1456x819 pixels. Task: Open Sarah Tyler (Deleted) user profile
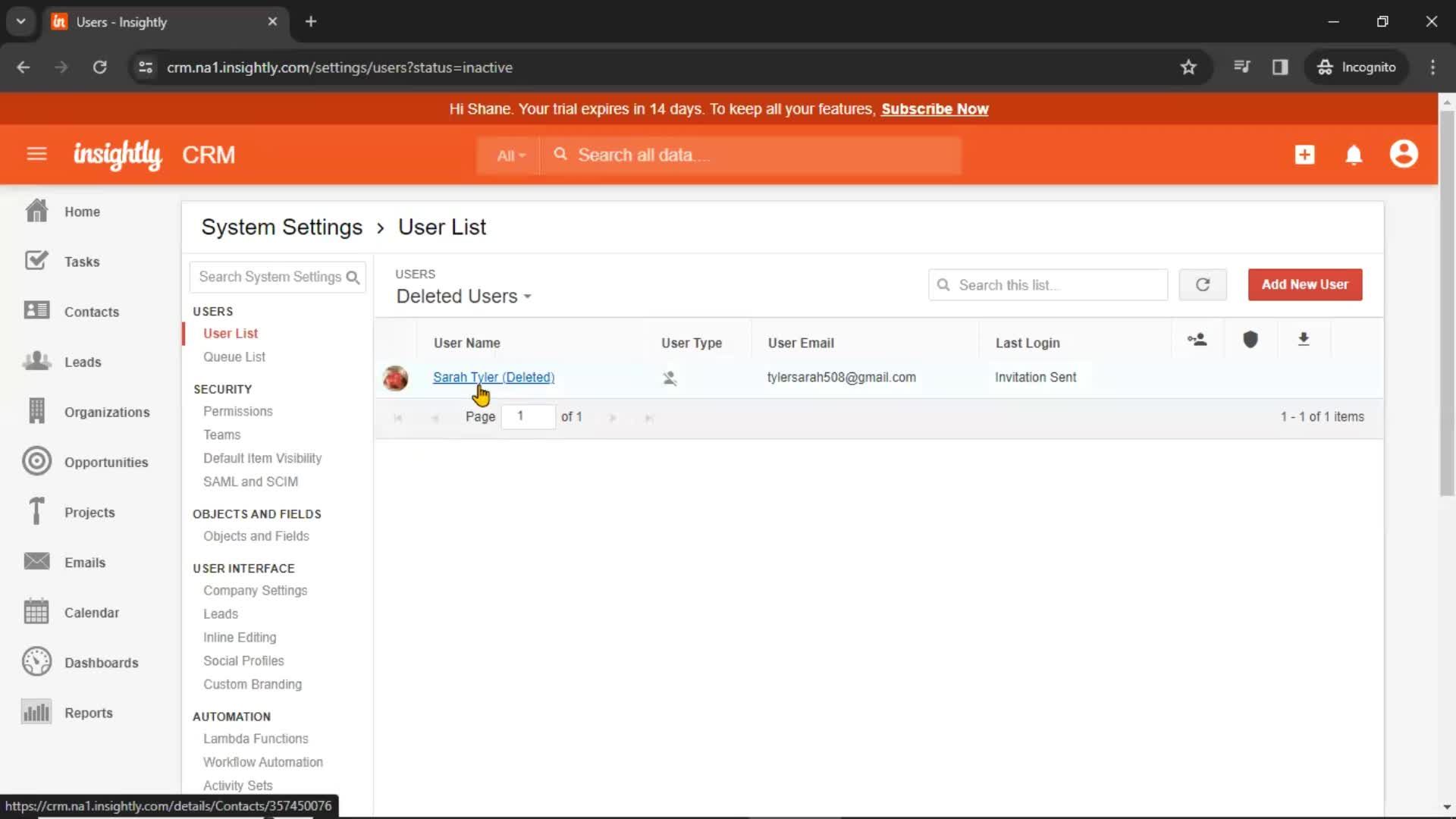(x=493, y=376)
